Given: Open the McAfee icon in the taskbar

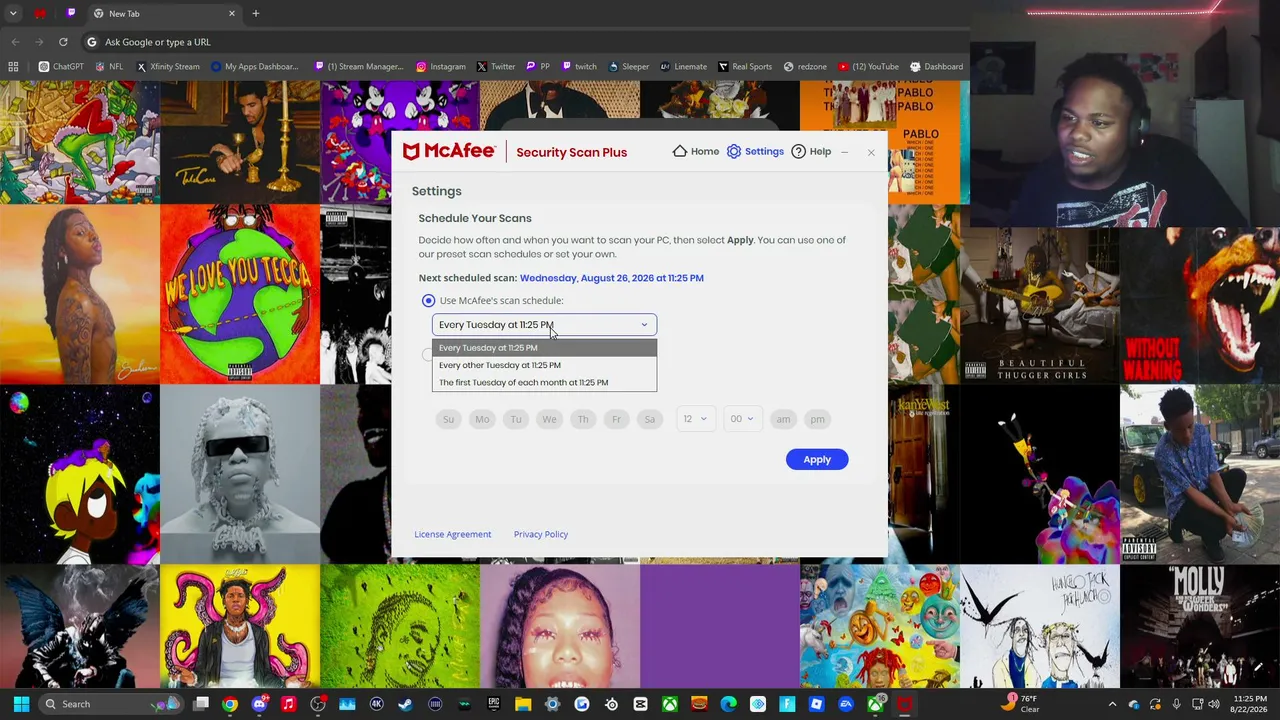Looking at the screenshot, I should coord(904,704).
